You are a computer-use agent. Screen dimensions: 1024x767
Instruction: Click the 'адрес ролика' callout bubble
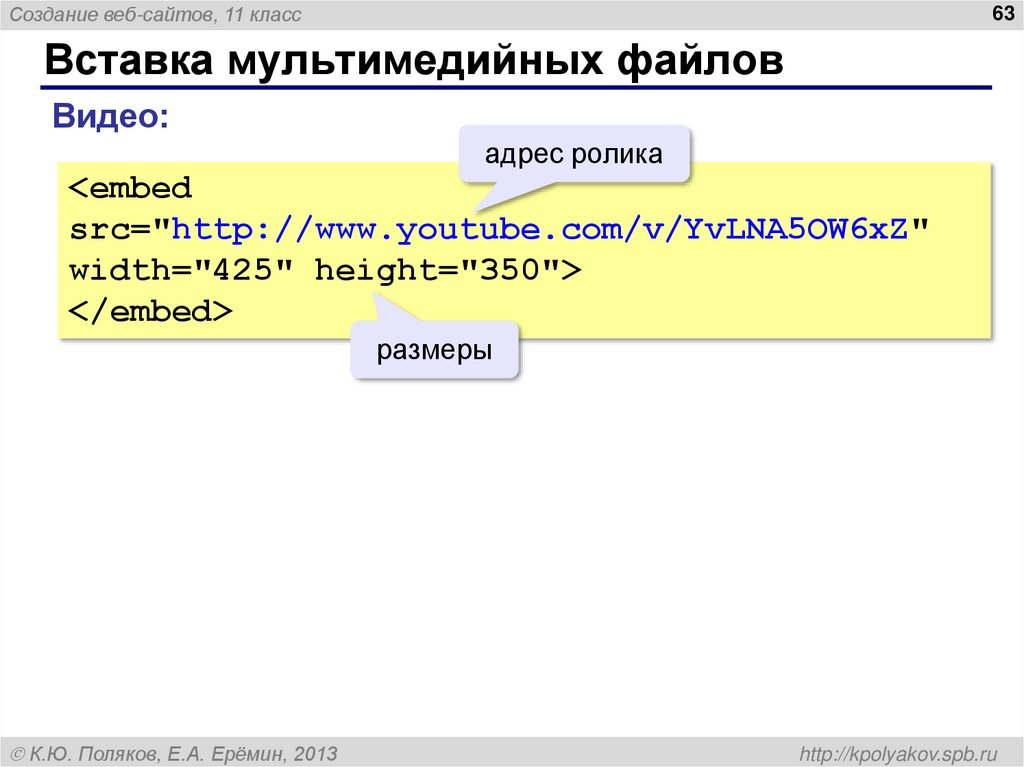click(574, 153)
